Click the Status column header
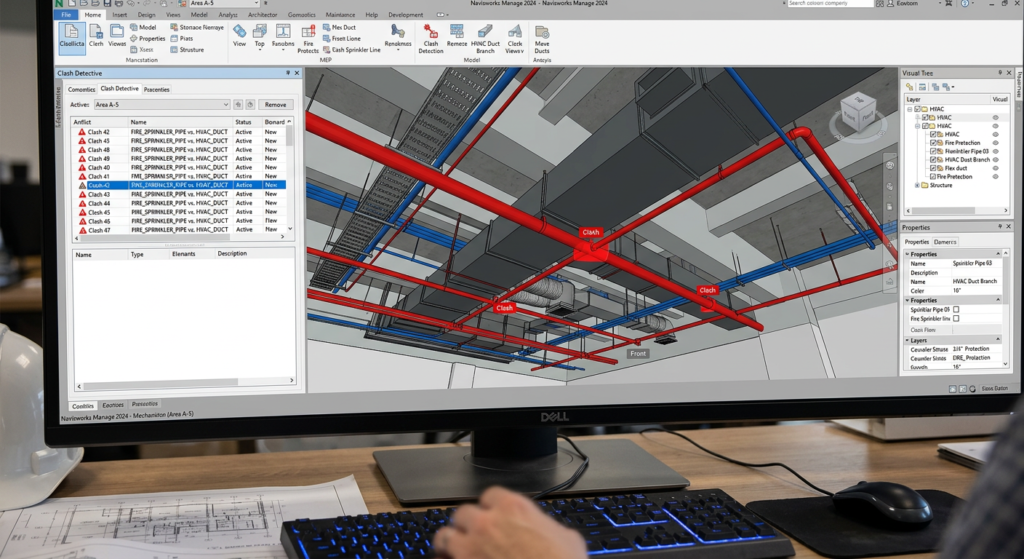 pos(246,122)
